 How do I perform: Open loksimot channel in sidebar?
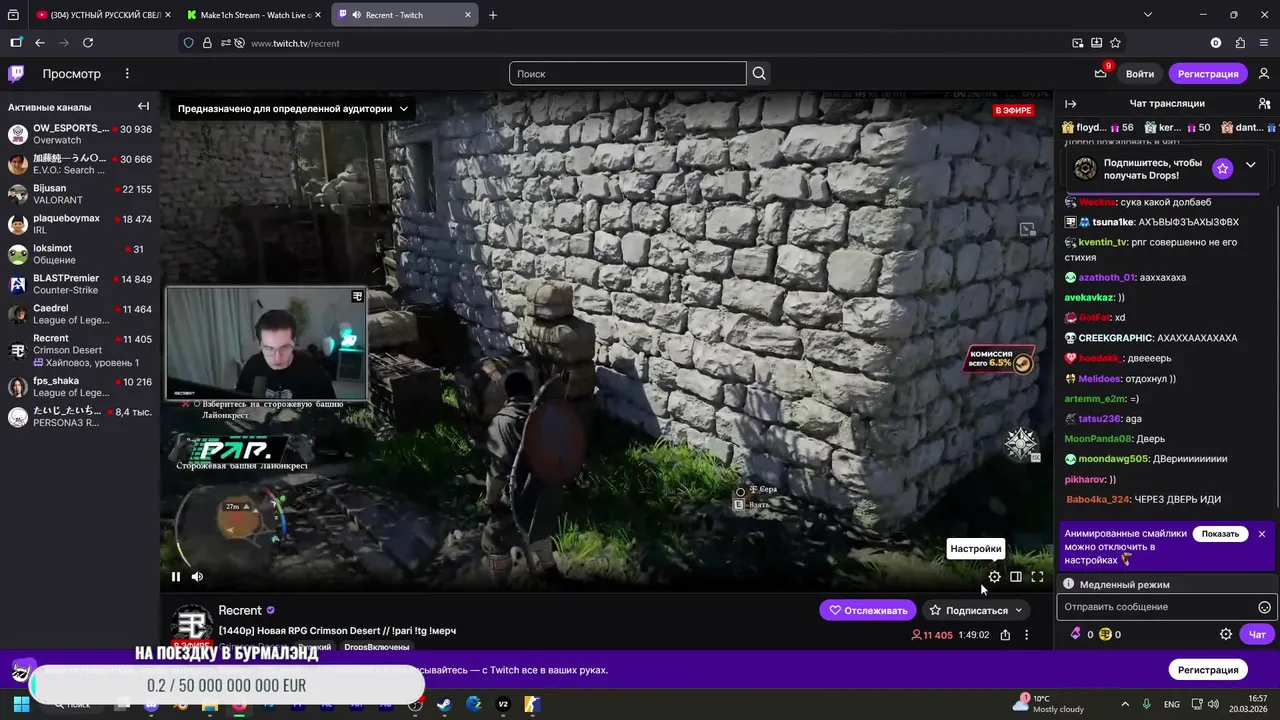pyautogui.click(x=80, y=254)
